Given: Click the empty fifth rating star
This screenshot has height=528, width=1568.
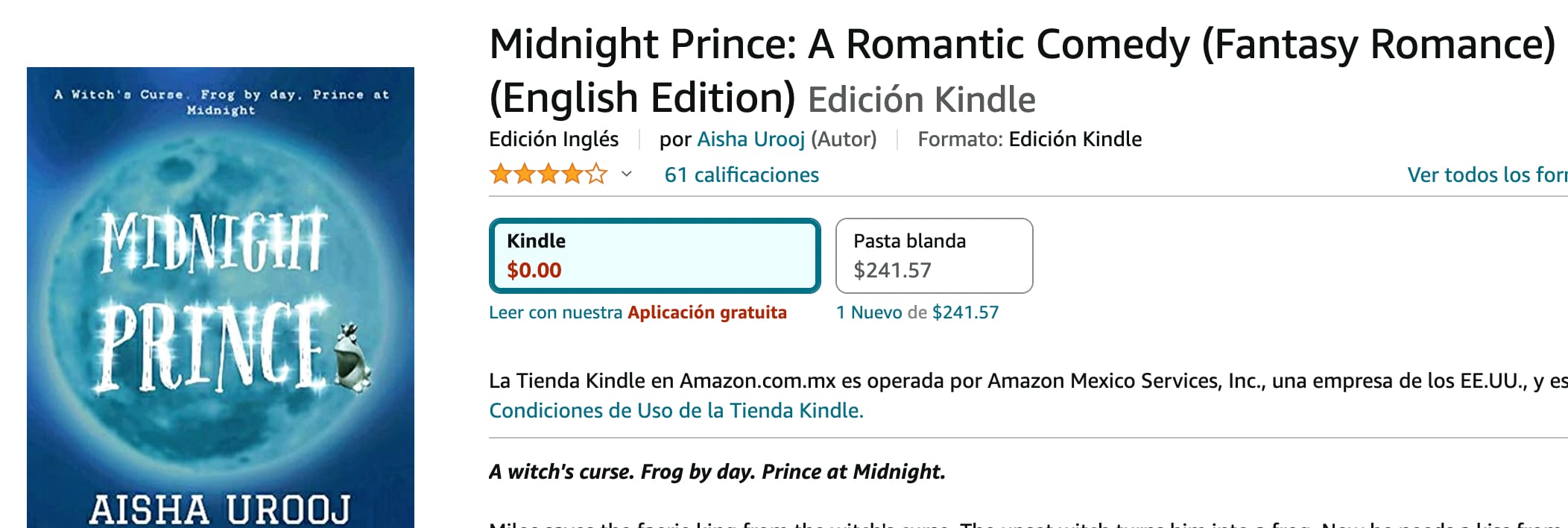Looking at the screenshot, I should pos(596,175).
